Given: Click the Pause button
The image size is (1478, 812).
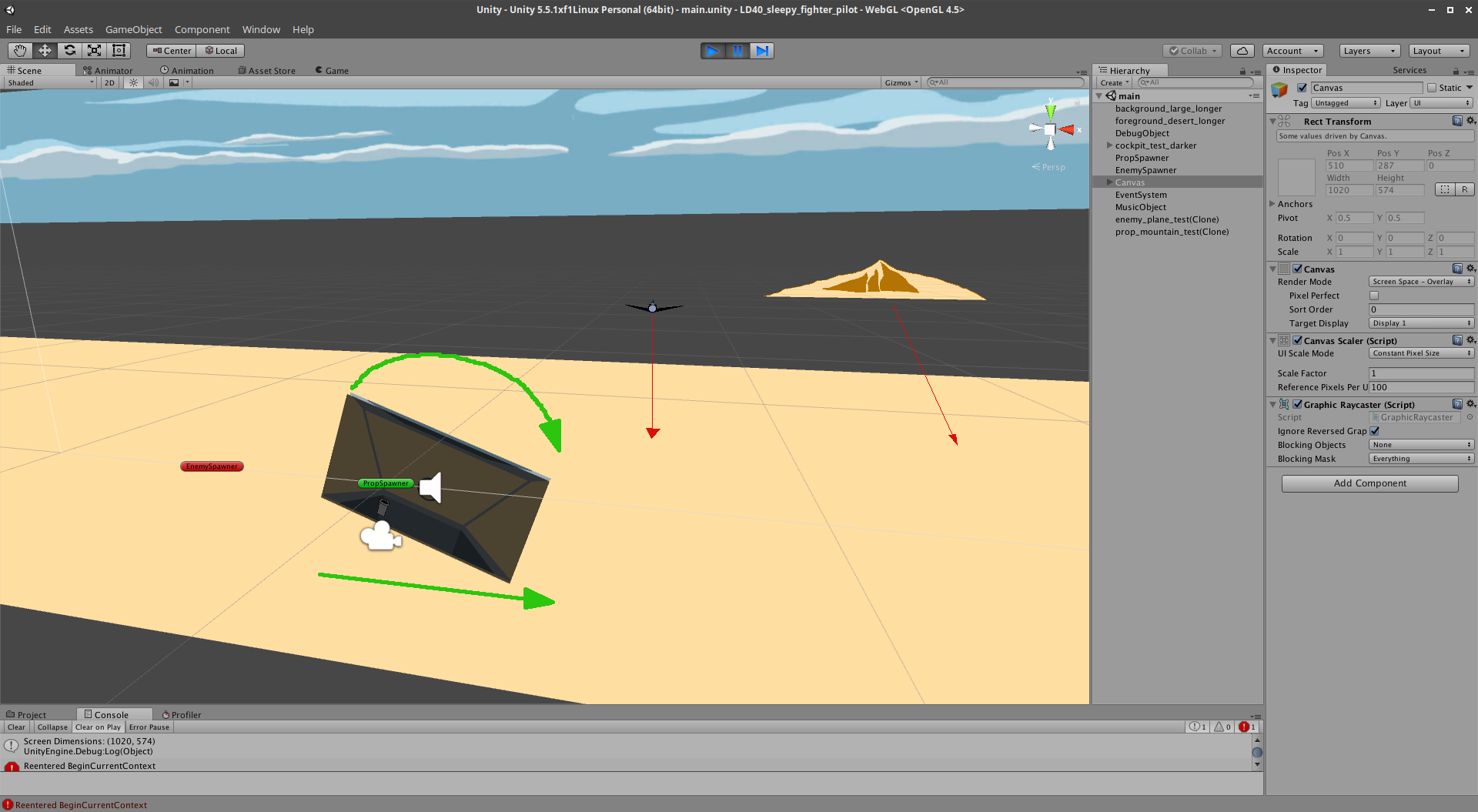Looking at the screenshot, I should (x=737, y=51).
